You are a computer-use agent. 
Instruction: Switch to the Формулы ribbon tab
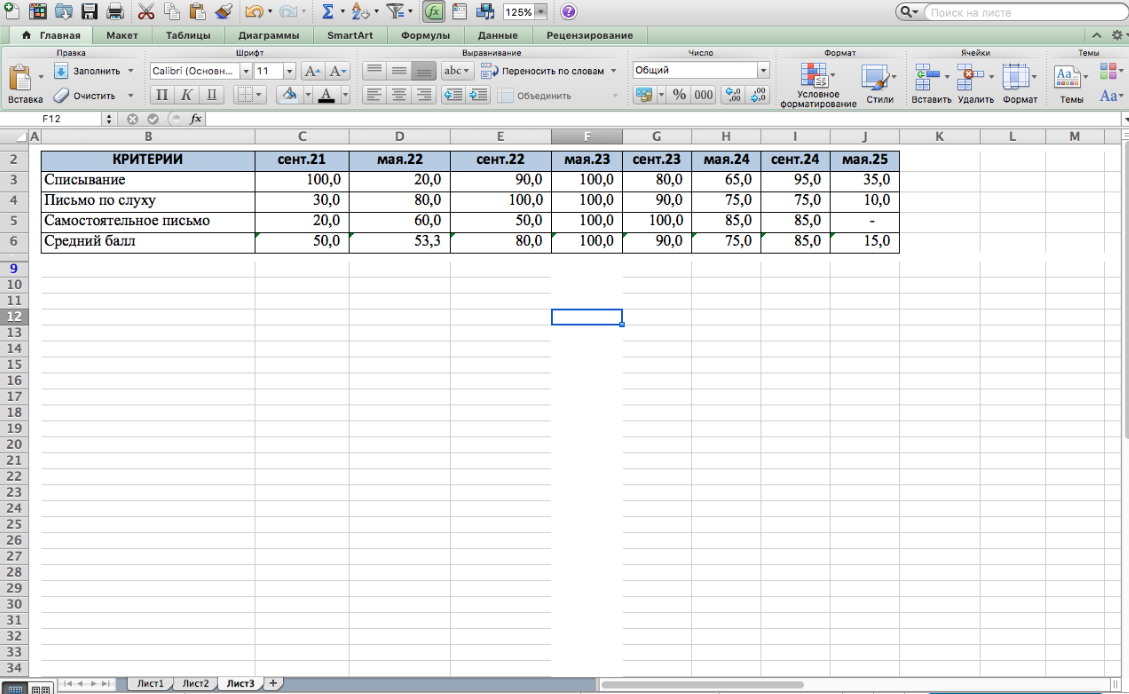[425, 36]
